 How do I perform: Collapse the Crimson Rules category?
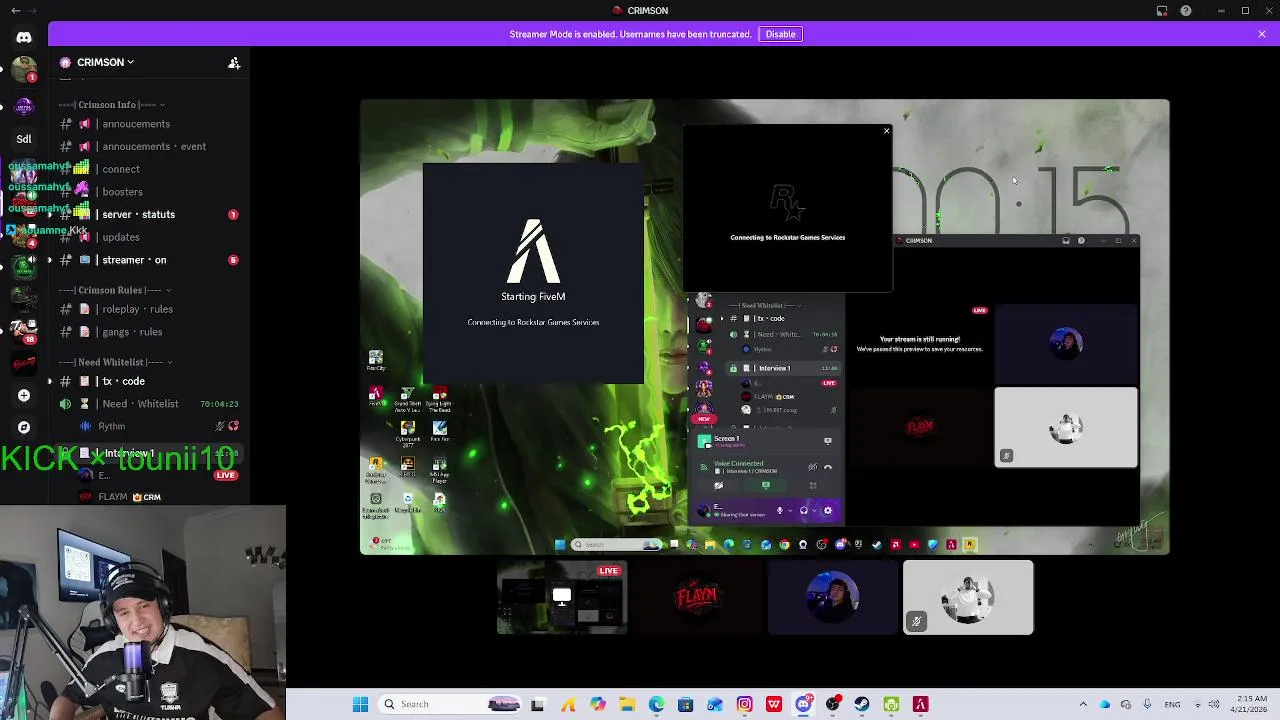coord(114,291)
